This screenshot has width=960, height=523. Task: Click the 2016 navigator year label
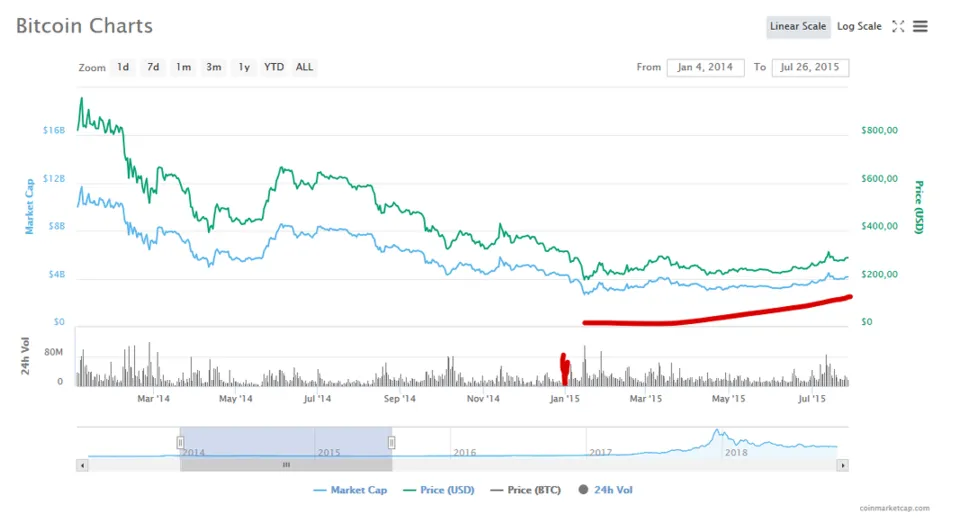[465, 453]
